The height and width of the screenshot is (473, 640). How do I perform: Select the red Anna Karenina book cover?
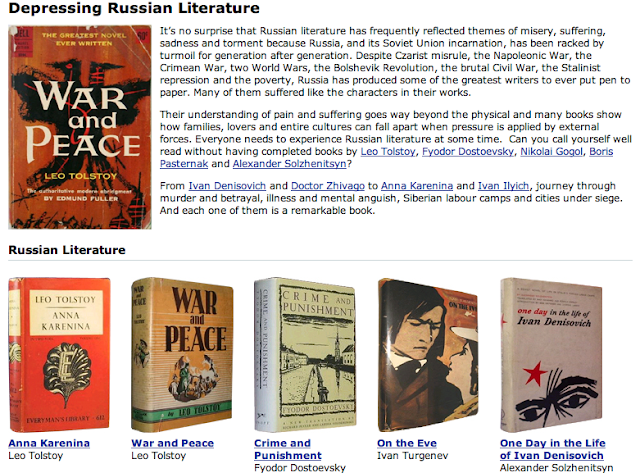pyautogui.click(x=60, y=355)
